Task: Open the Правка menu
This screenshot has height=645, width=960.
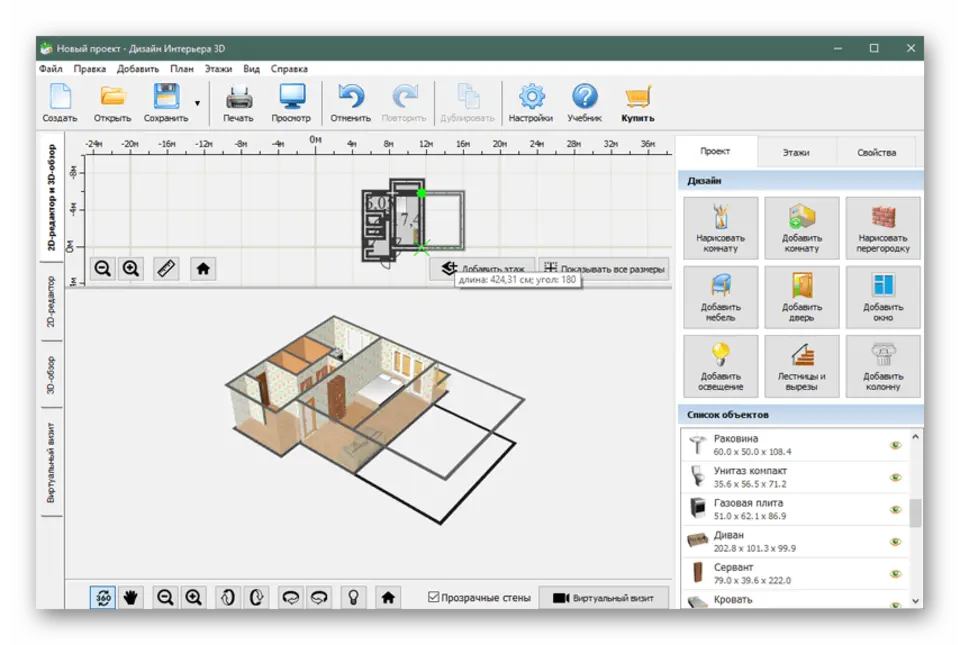Action: (89, 69)
